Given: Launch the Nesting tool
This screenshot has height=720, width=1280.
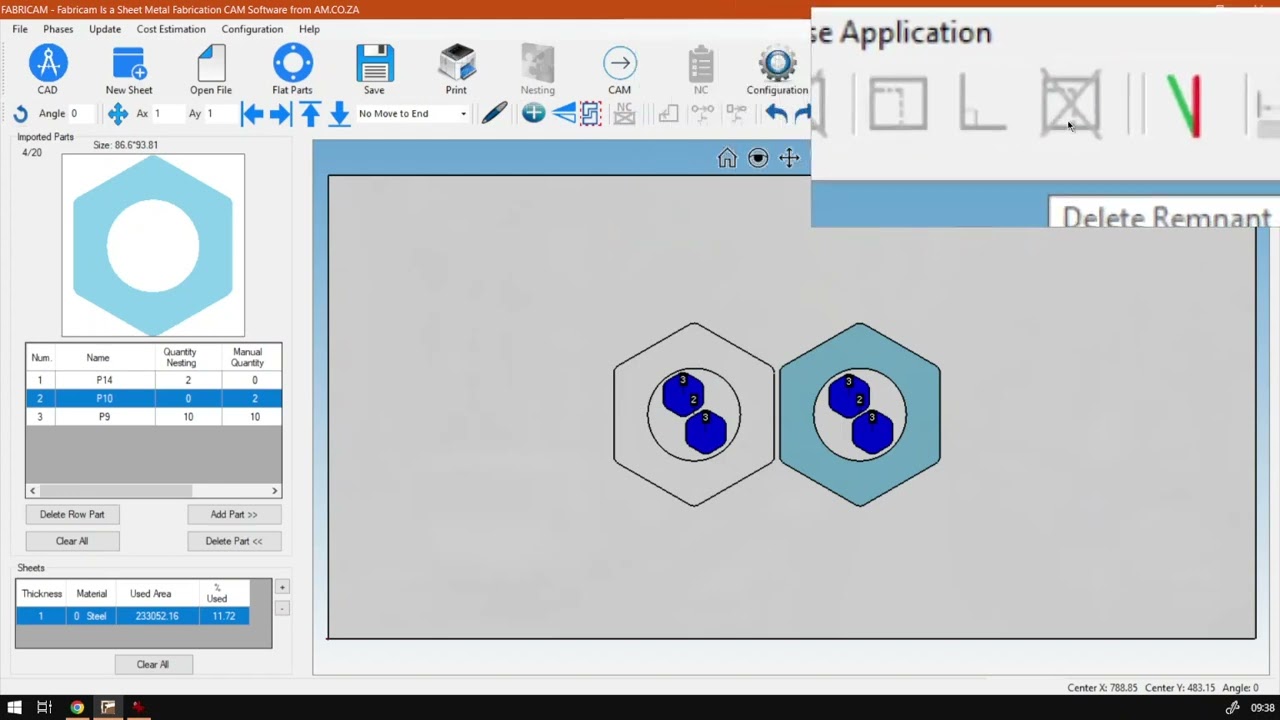Looking at the screenshot, I should pyautogui.click(x=537, y=70).
